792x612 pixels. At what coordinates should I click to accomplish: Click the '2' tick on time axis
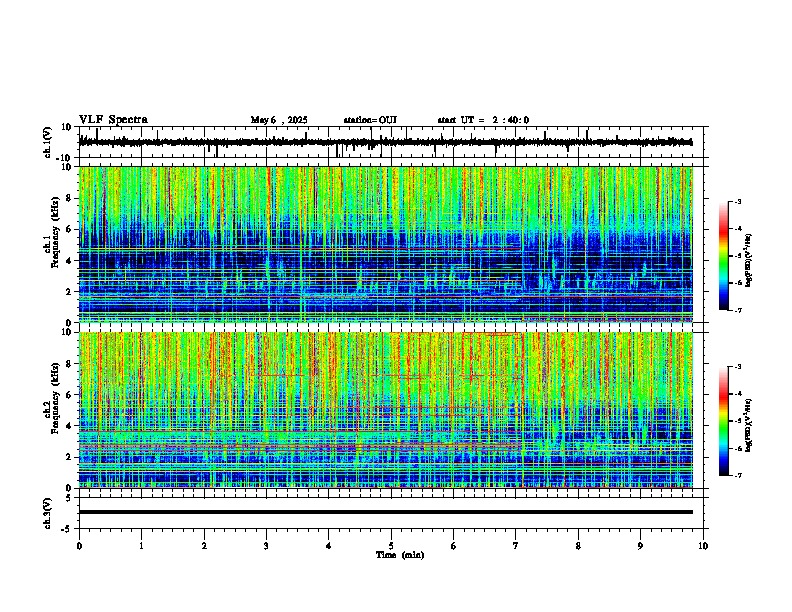(204, 545)
